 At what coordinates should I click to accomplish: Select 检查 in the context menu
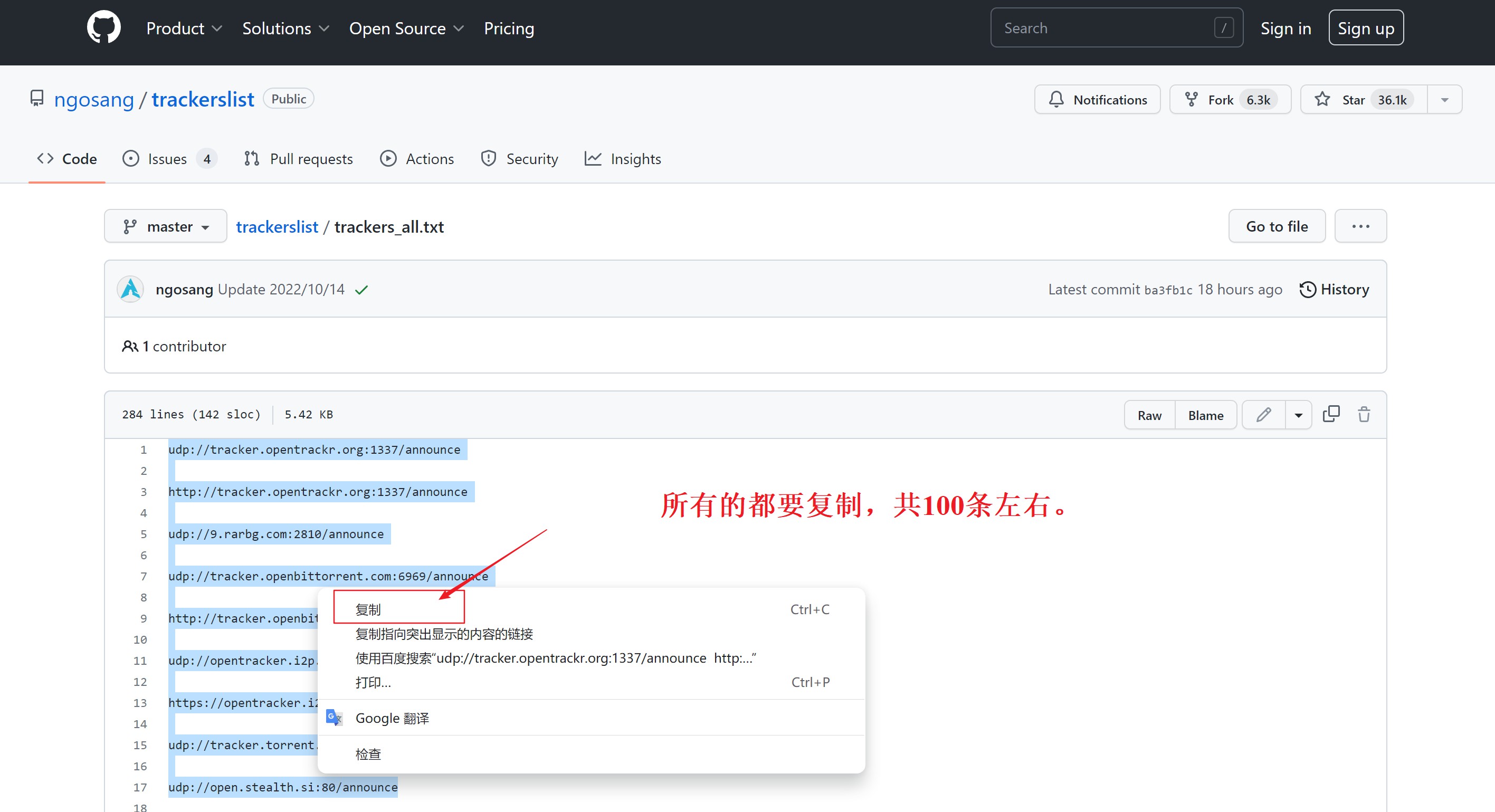592,754
